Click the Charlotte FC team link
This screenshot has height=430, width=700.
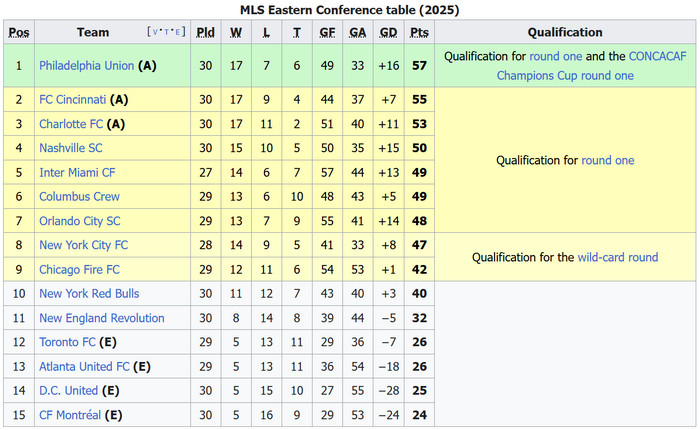coord(71,124)
